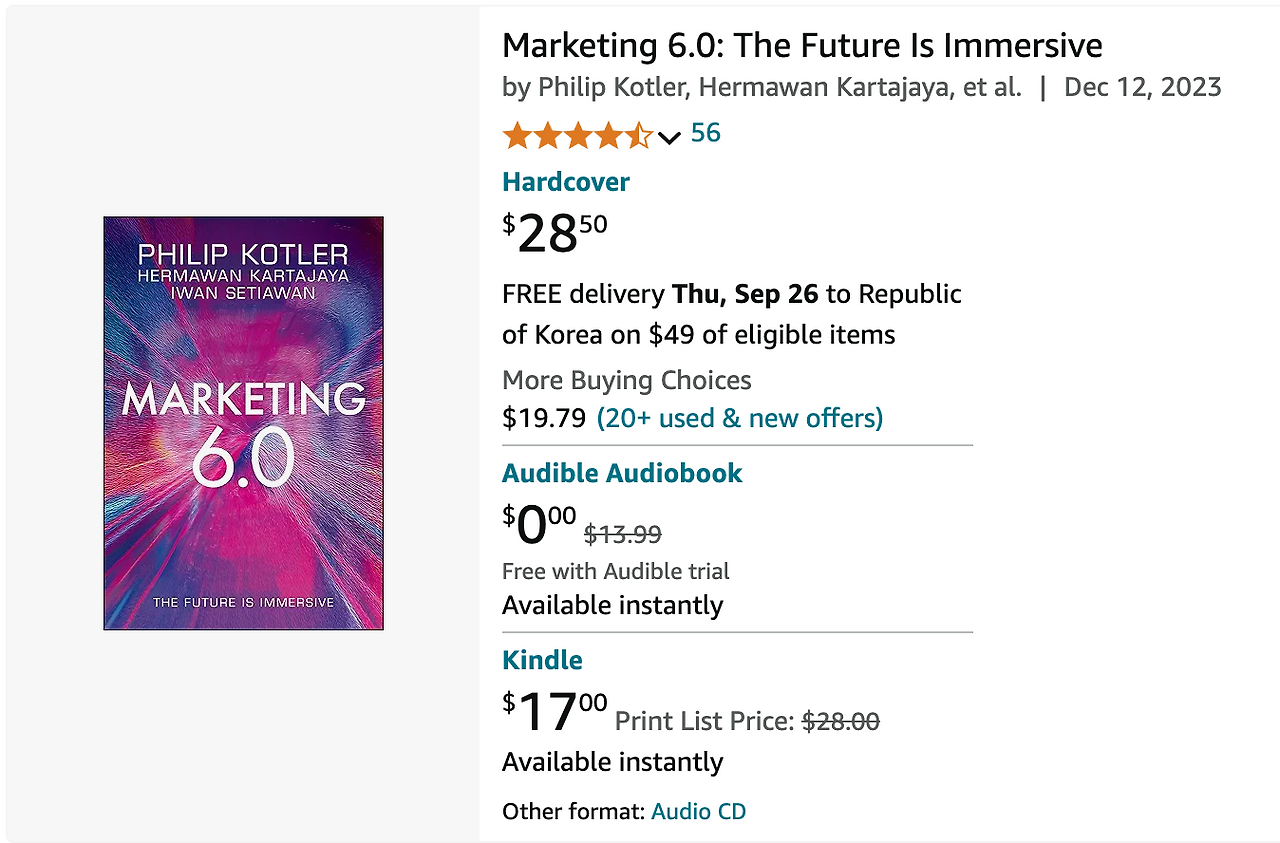Click the Dec 12, 2023 publication date
Viewport: 1280px width, 843px height.
(1142, 88)
